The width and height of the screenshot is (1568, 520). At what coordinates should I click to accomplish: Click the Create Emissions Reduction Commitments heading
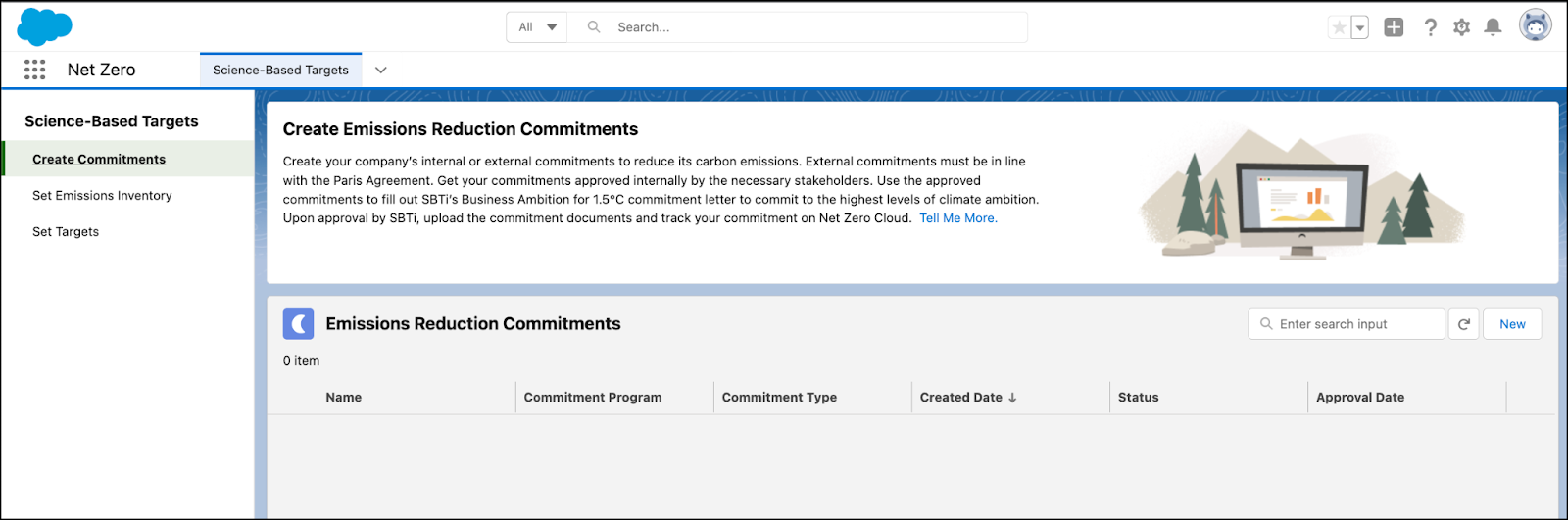point(461,129)
